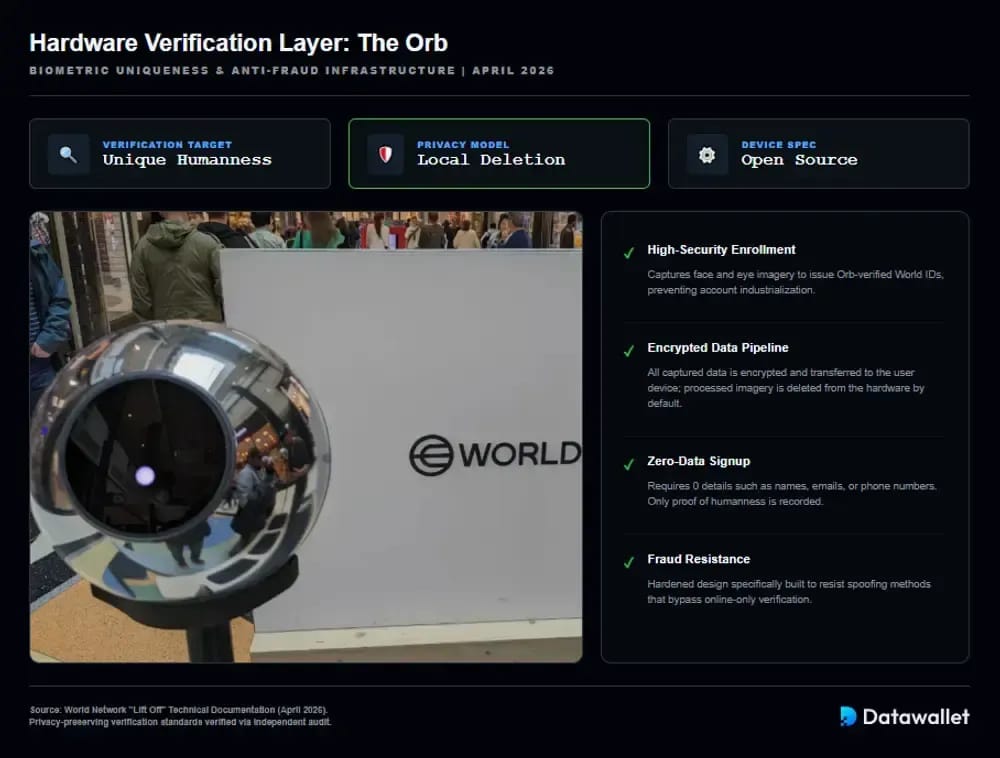Select the Device Spec Open Source card
The image size is (1000, 758).
point(819,154)
